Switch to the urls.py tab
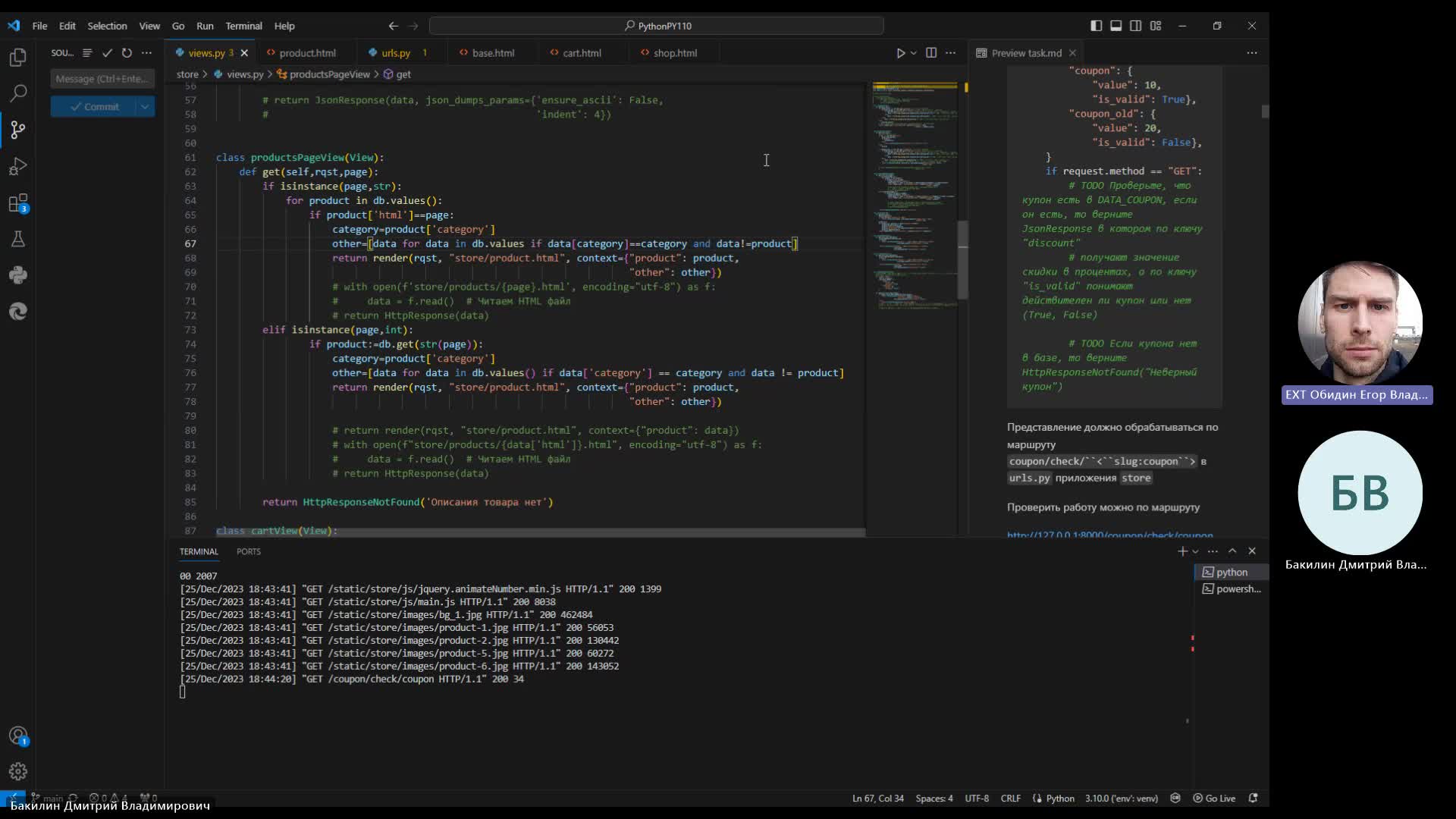The height and width of the screenshot is (819, 1456). point(396,53)
